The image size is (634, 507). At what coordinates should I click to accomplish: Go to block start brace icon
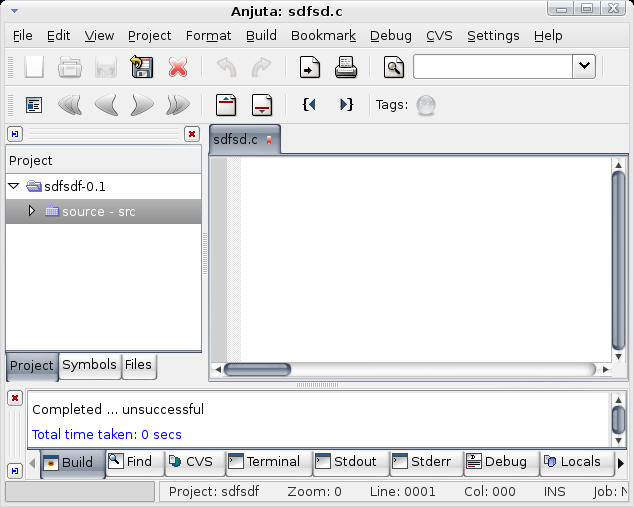309,105
